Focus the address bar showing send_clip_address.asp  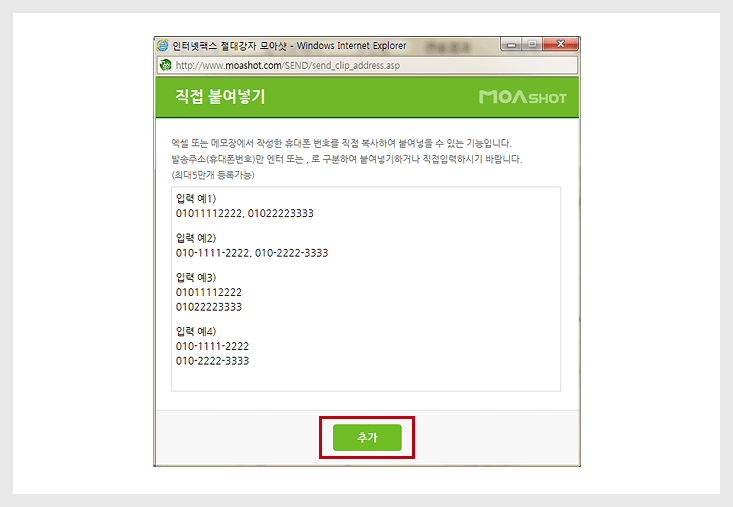pyautogui.click(x=367, y=65)
